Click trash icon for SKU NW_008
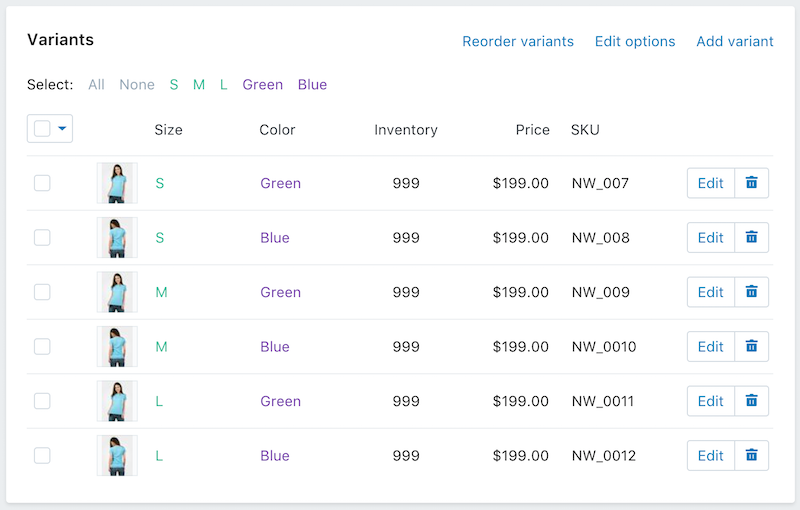The height and width of the screenshot is (510, 800). pos(752,238)
